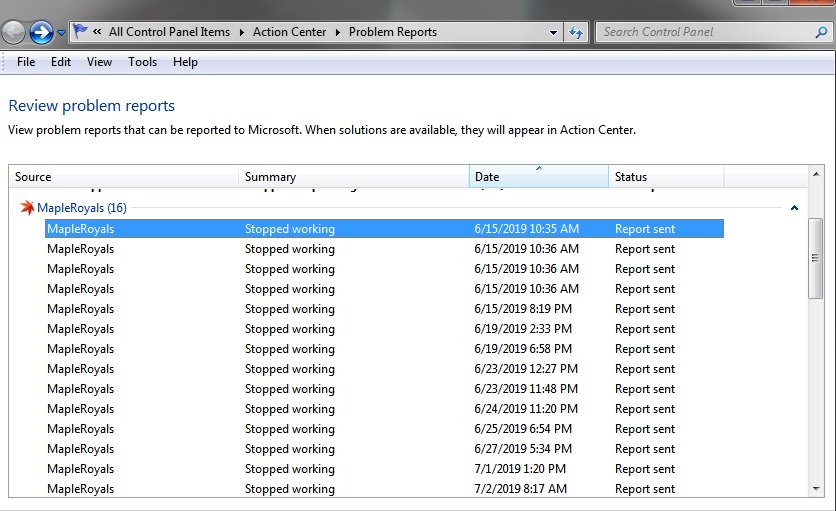
Task: Open the Help menu
Action: [185, 62]
